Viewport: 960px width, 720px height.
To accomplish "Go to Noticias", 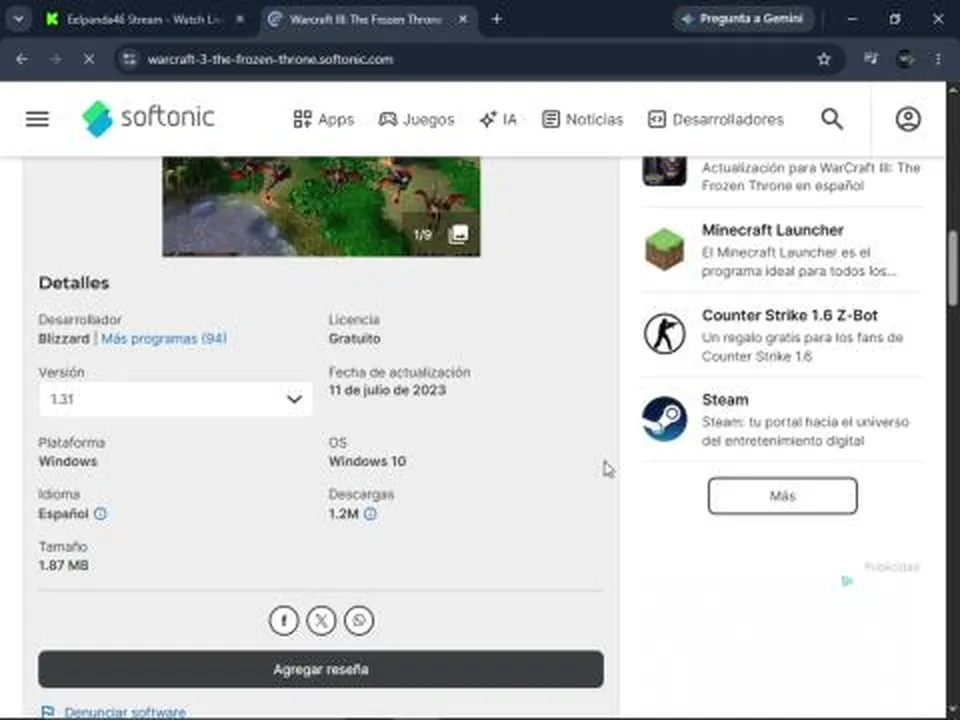I will [x=582, y=119].
